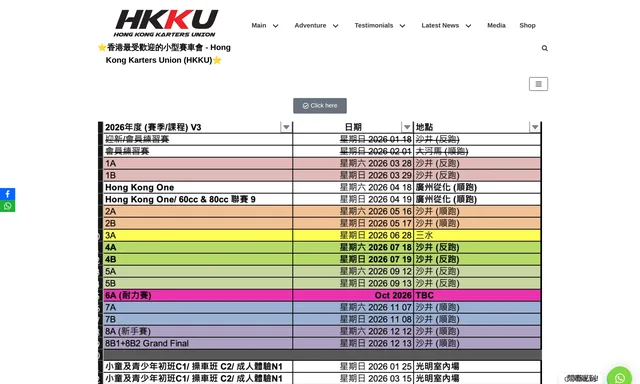
Task: Open the green WhatsApp chat bubble
Action: coord(619,377)
